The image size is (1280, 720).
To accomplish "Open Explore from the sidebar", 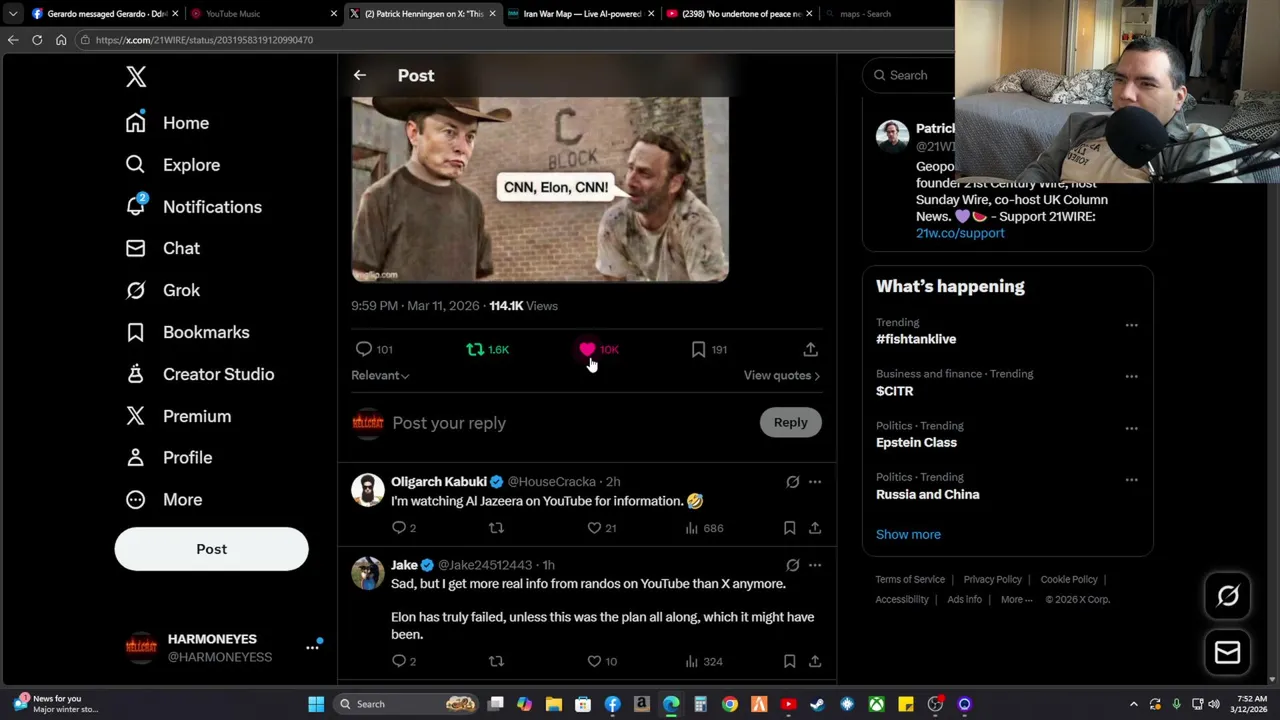I will (x=172, y=165).
